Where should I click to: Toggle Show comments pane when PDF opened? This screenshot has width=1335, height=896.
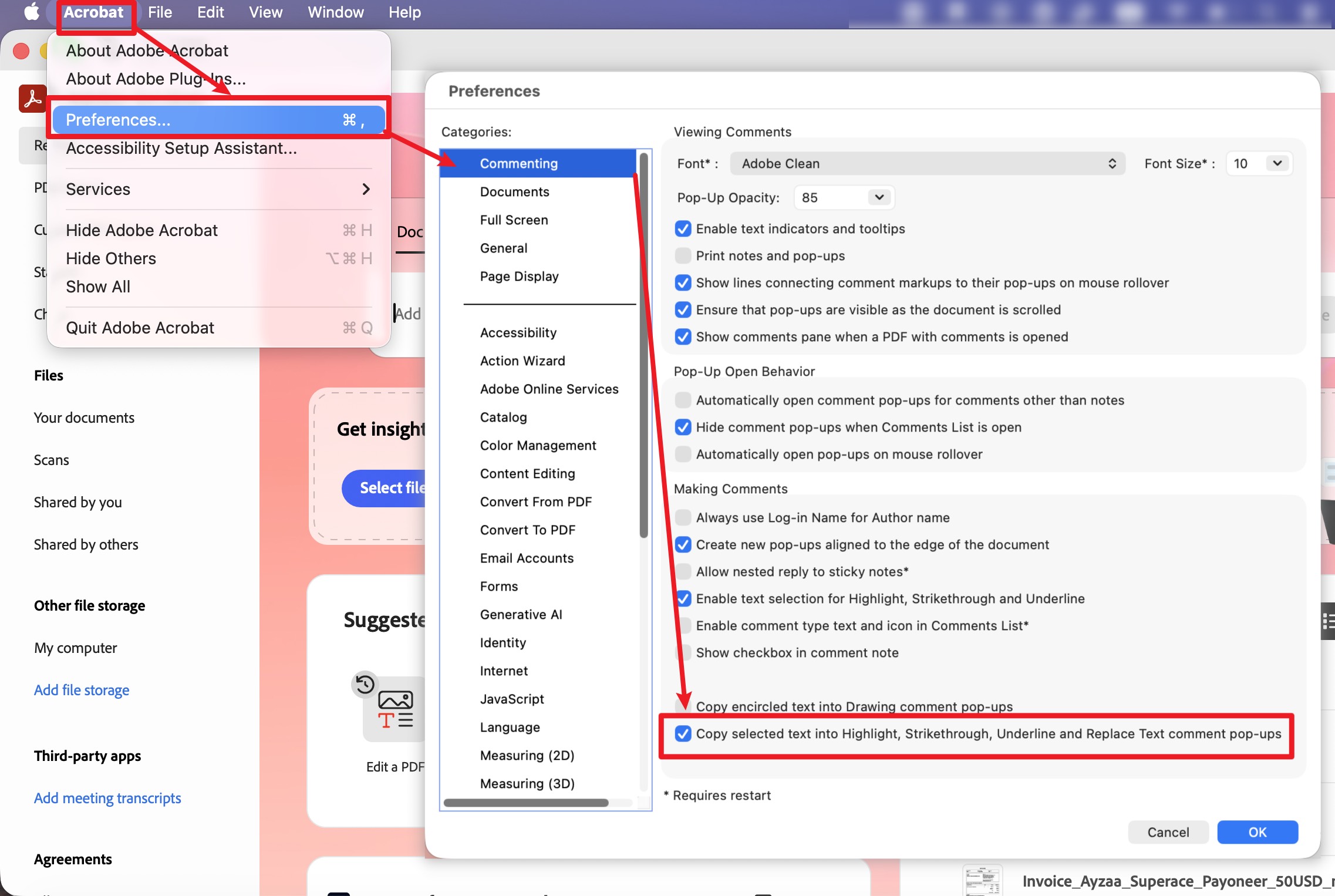point(683,337)
